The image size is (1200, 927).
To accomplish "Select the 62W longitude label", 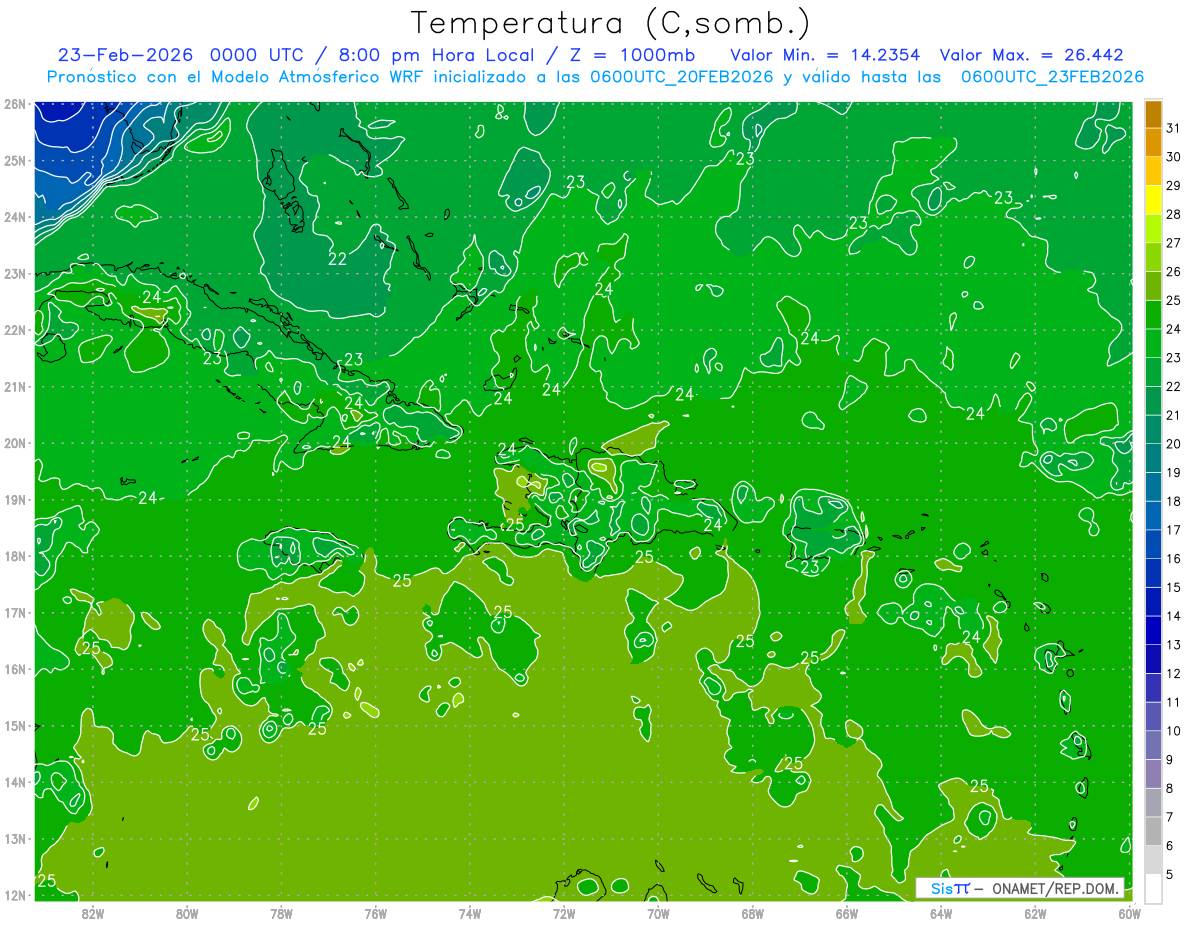I will click(x=1036, y=913).
